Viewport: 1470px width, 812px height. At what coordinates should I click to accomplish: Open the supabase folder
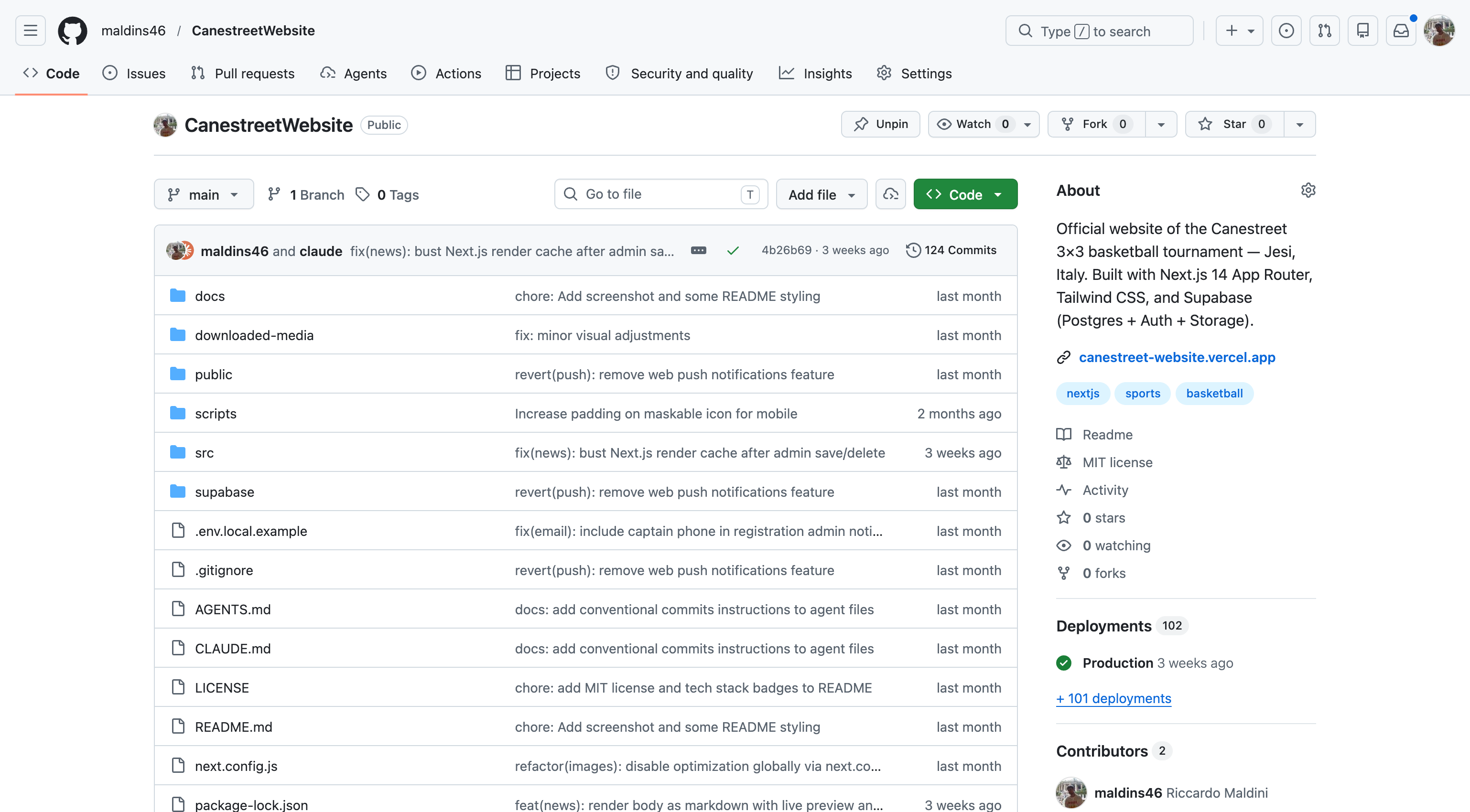(224, 492)
